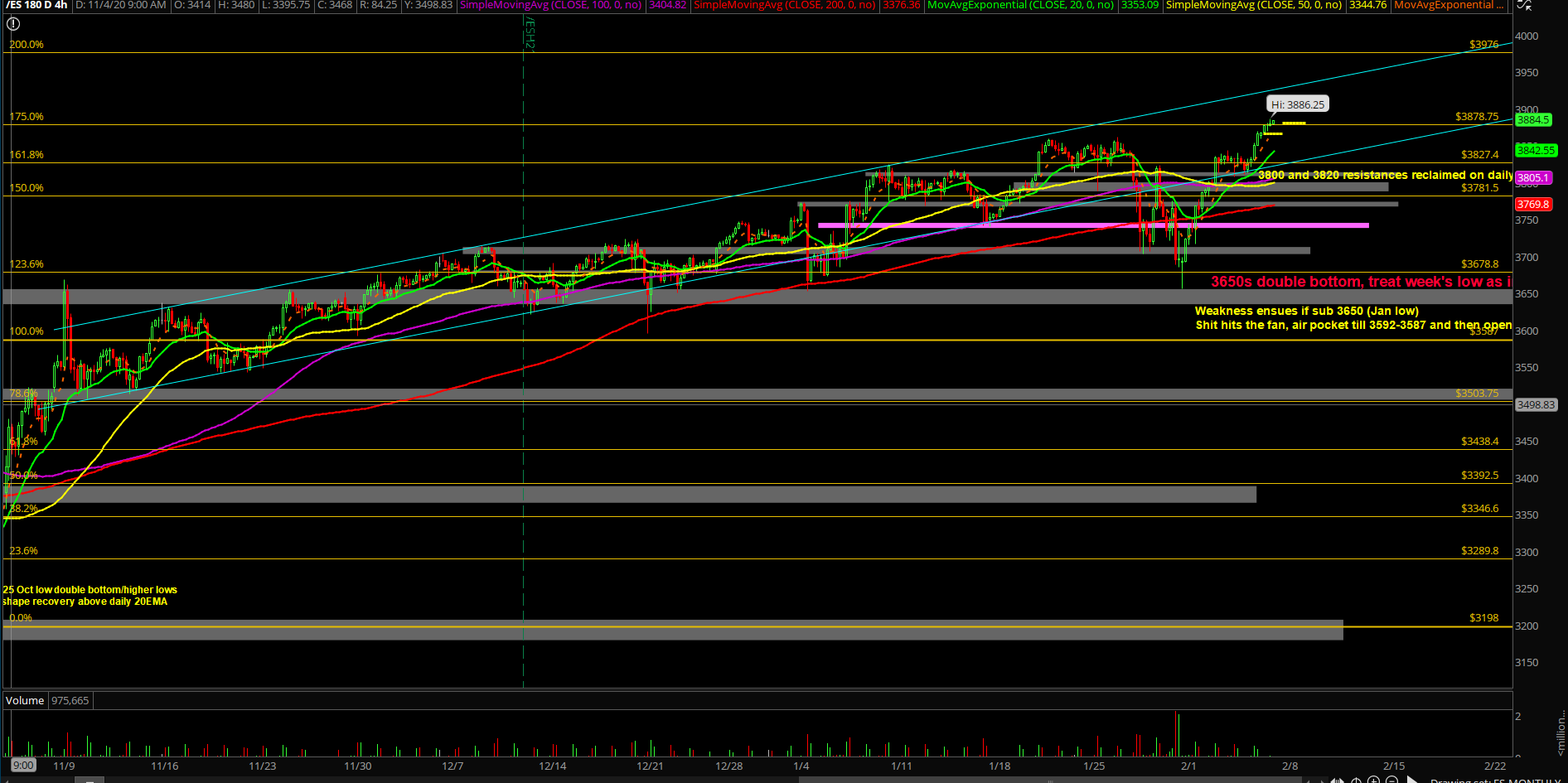The width and height of the screenshot is (1568, 783).
Task: Click the Hi: 3886.25 price bubble
Action: point(1298,104)
